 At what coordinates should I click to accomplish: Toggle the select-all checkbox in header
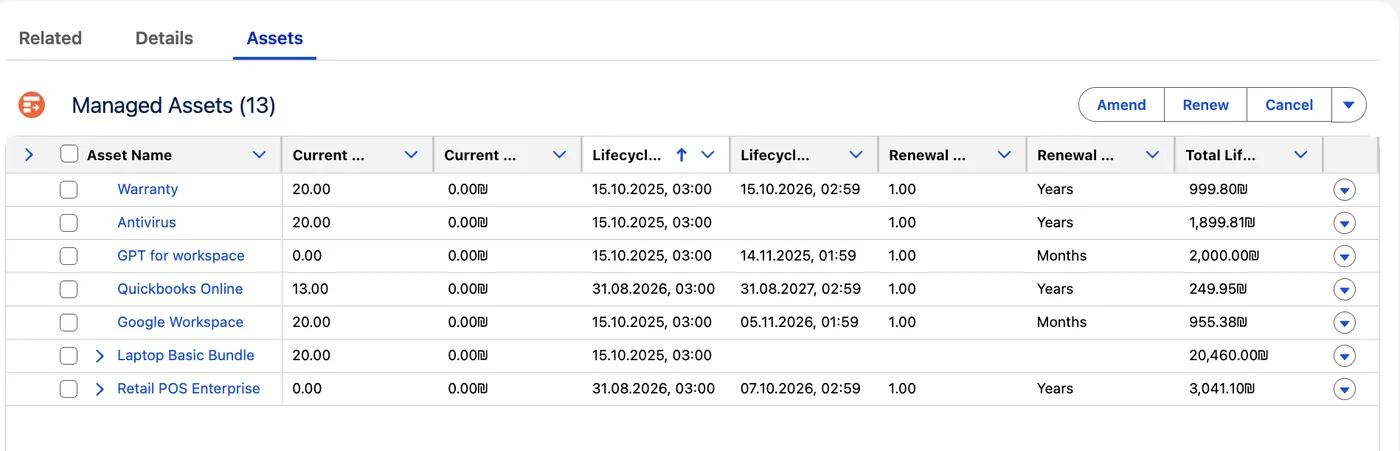pos(69,154)
